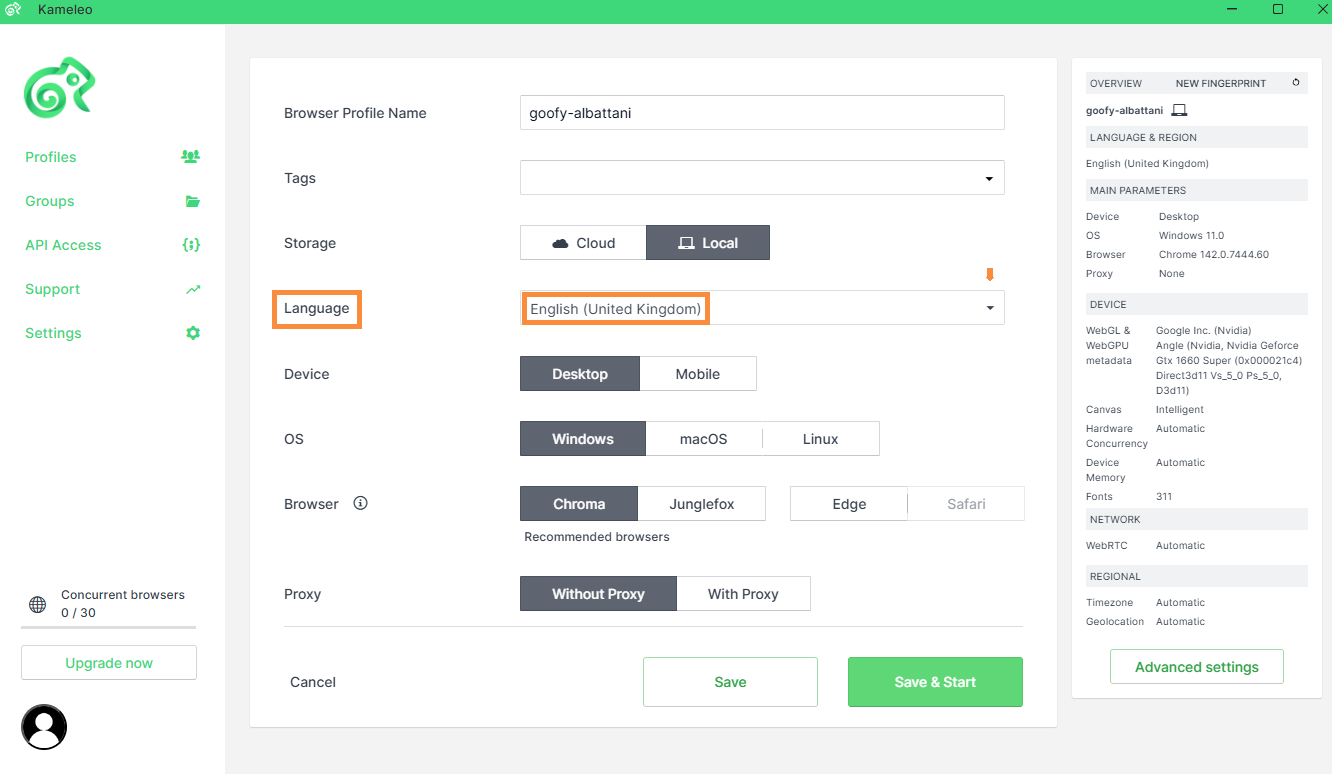Click NEW FINGERPRINT in overview panel
Screen dimensions: 1332x774
(x=1221, y=84)
